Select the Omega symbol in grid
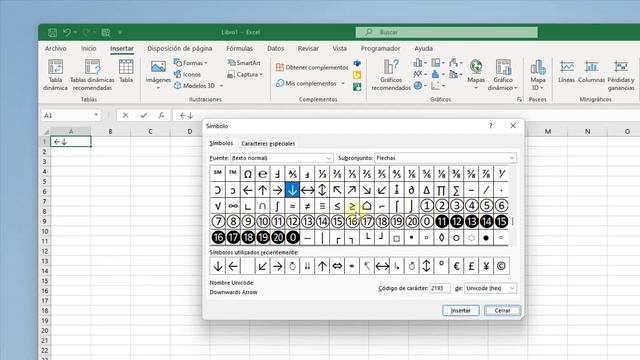Image resolution: width=640 pixels, height=360 pixels. pos(248,174)
